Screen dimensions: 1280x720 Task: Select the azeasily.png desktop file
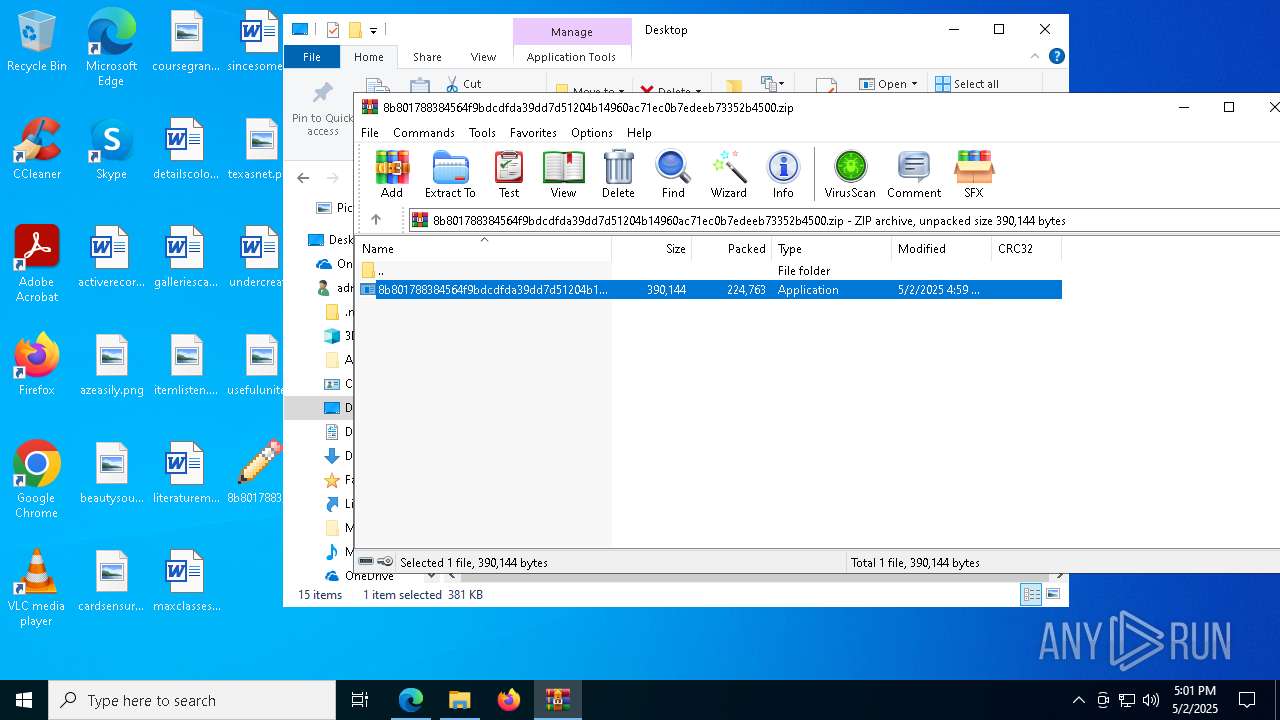pos(112,365)
